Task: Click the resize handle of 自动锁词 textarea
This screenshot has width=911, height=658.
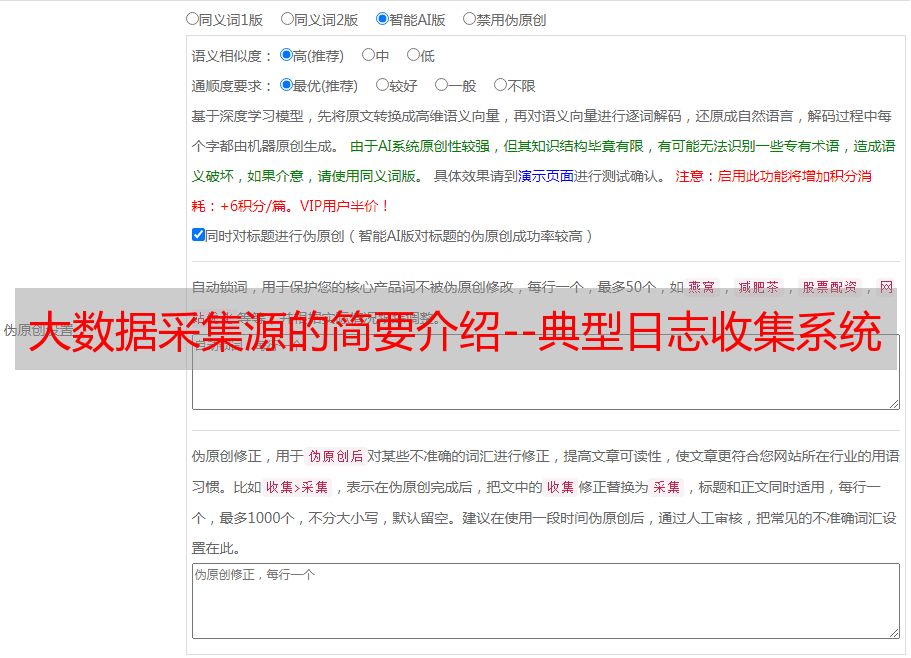Action: 894,404
